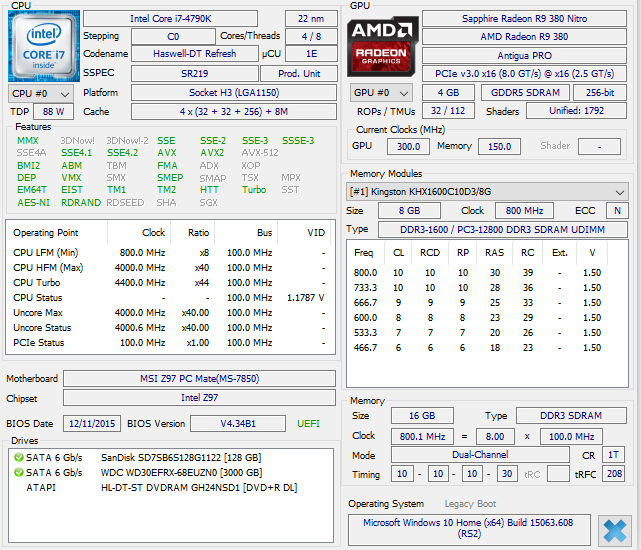Select the Socket H3 (LGA1150) platform field
Screen dimensions: 641x550
coord(234,92)
